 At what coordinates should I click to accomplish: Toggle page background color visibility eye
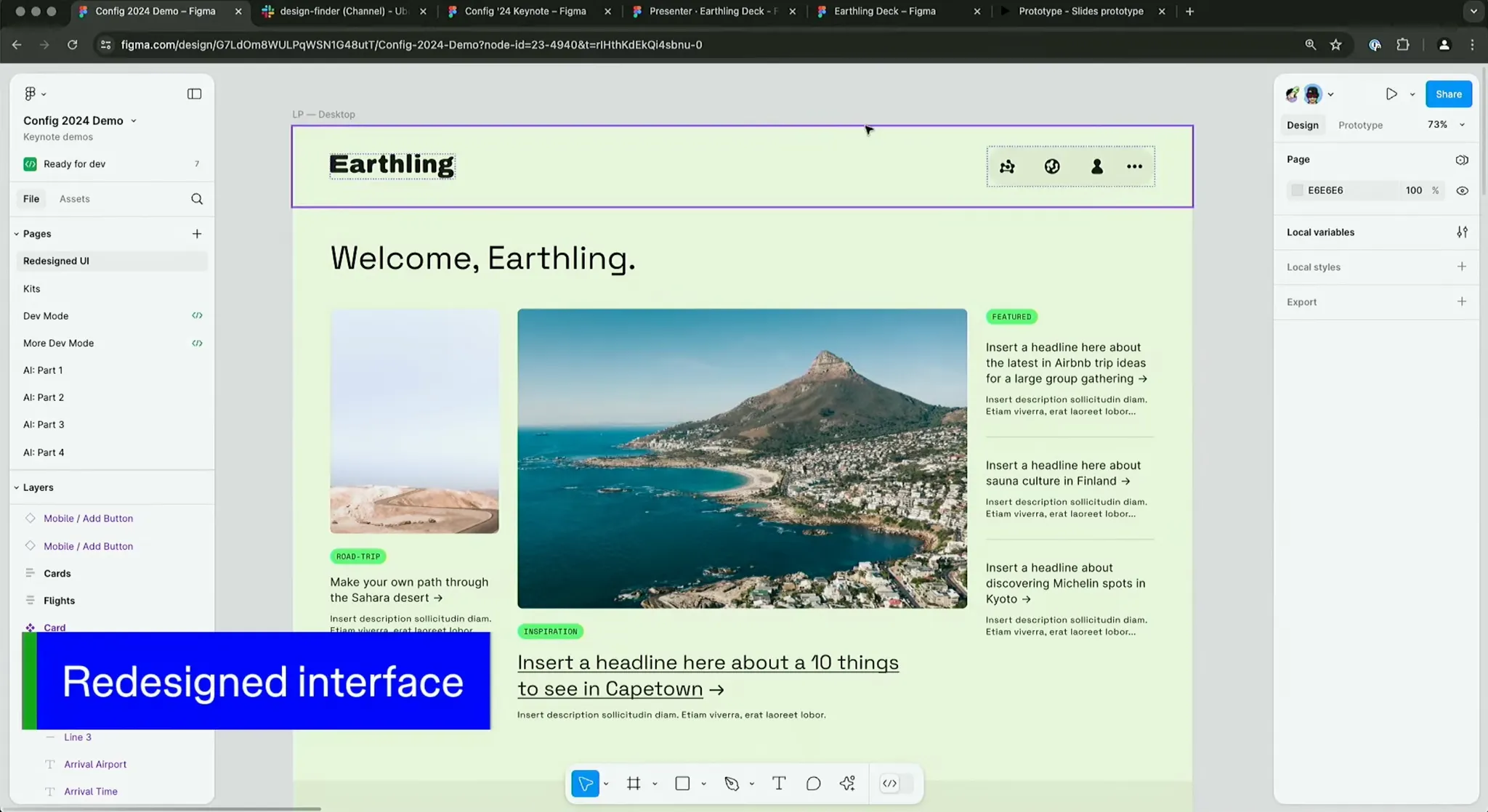[1462, 190]
